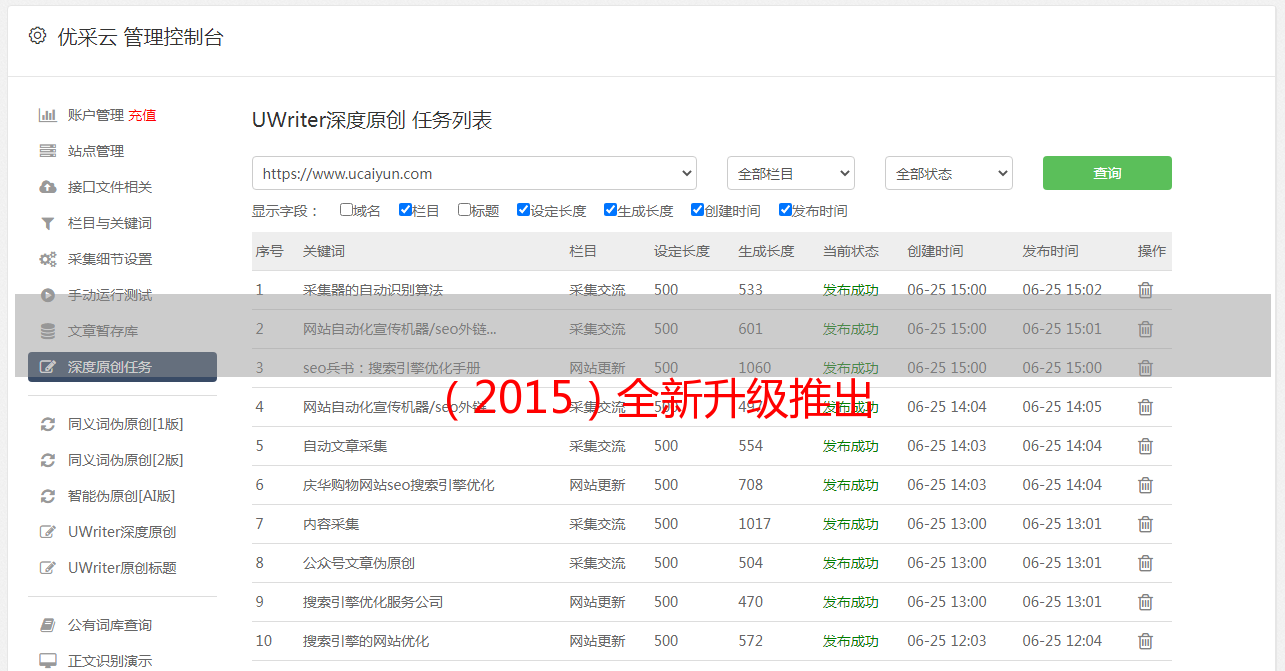Click the red 充值 recharge link
This screenshot has height=671, width=1285.
(x=142, y=115)
